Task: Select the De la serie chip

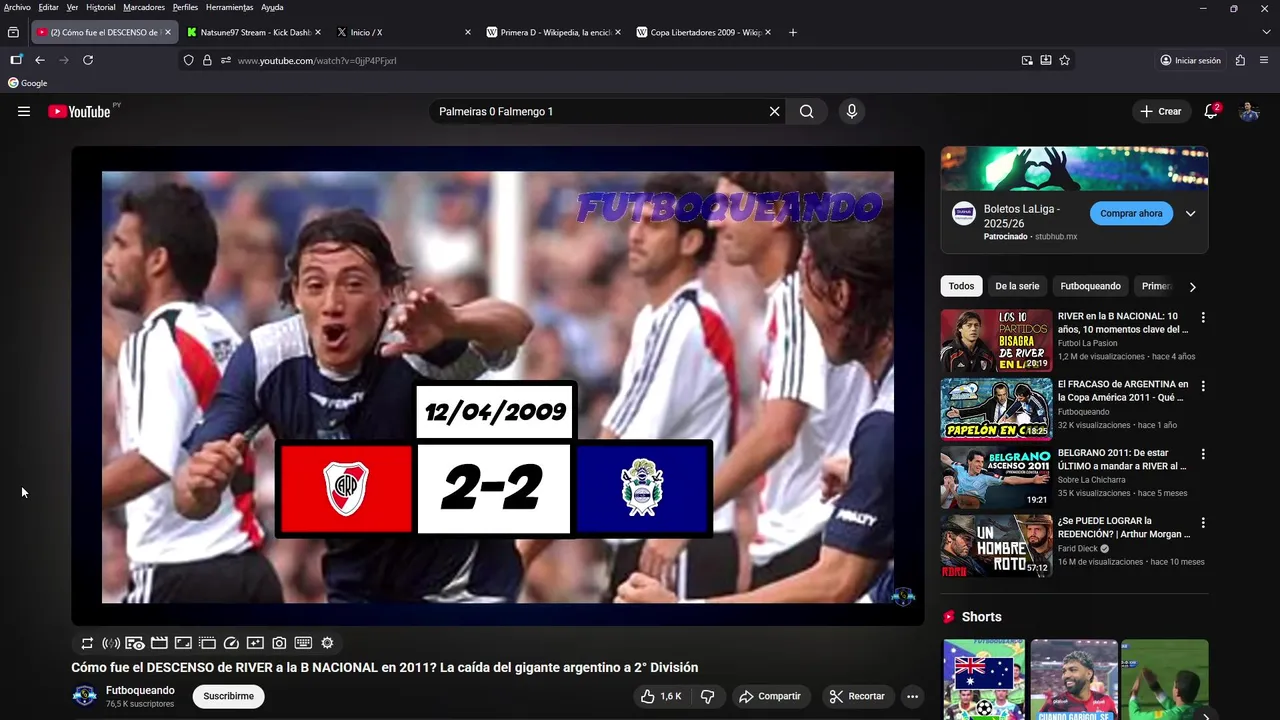Action: pyautogui.click(x=1017, y=286)
